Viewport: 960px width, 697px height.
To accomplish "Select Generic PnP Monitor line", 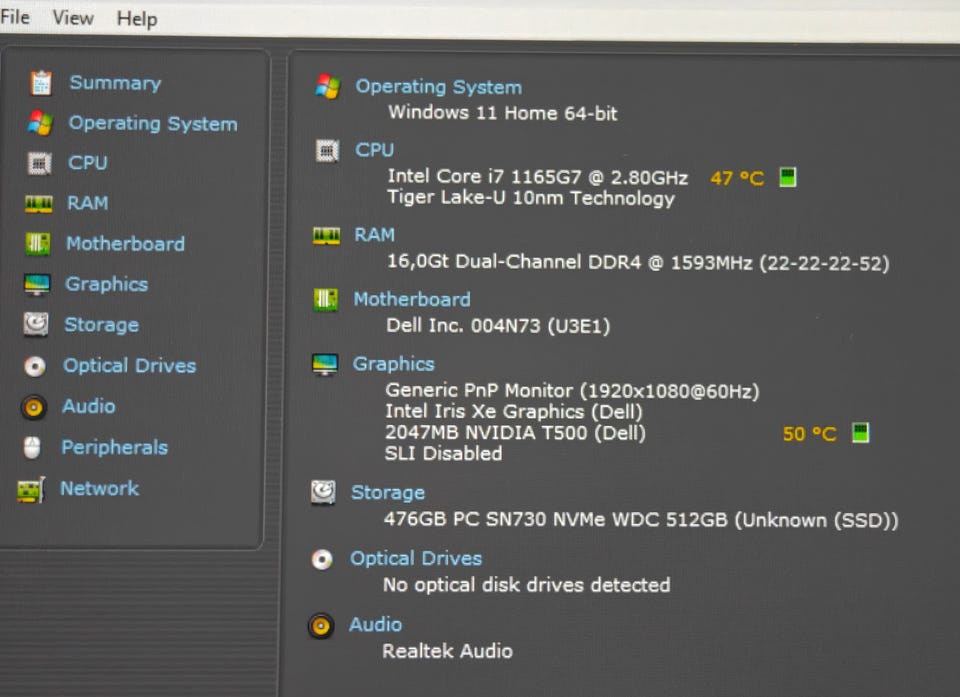I will [572, 391].
